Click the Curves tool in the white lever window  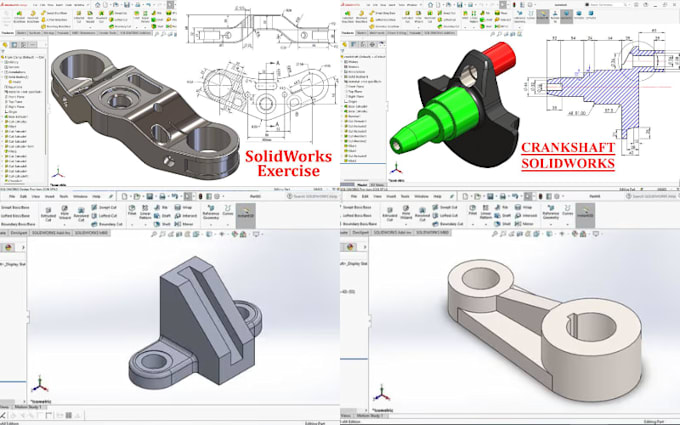pos(568,210)
